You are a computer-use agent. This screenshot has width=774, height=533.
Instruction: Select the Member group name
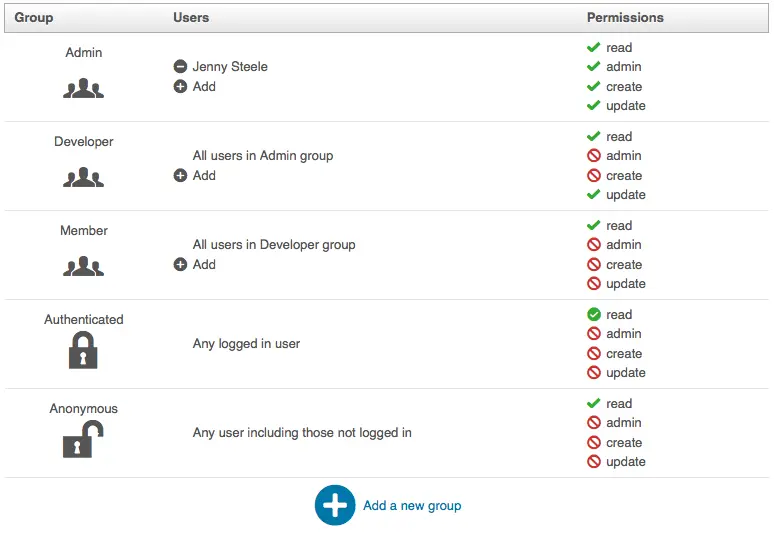tap(83, 230)
